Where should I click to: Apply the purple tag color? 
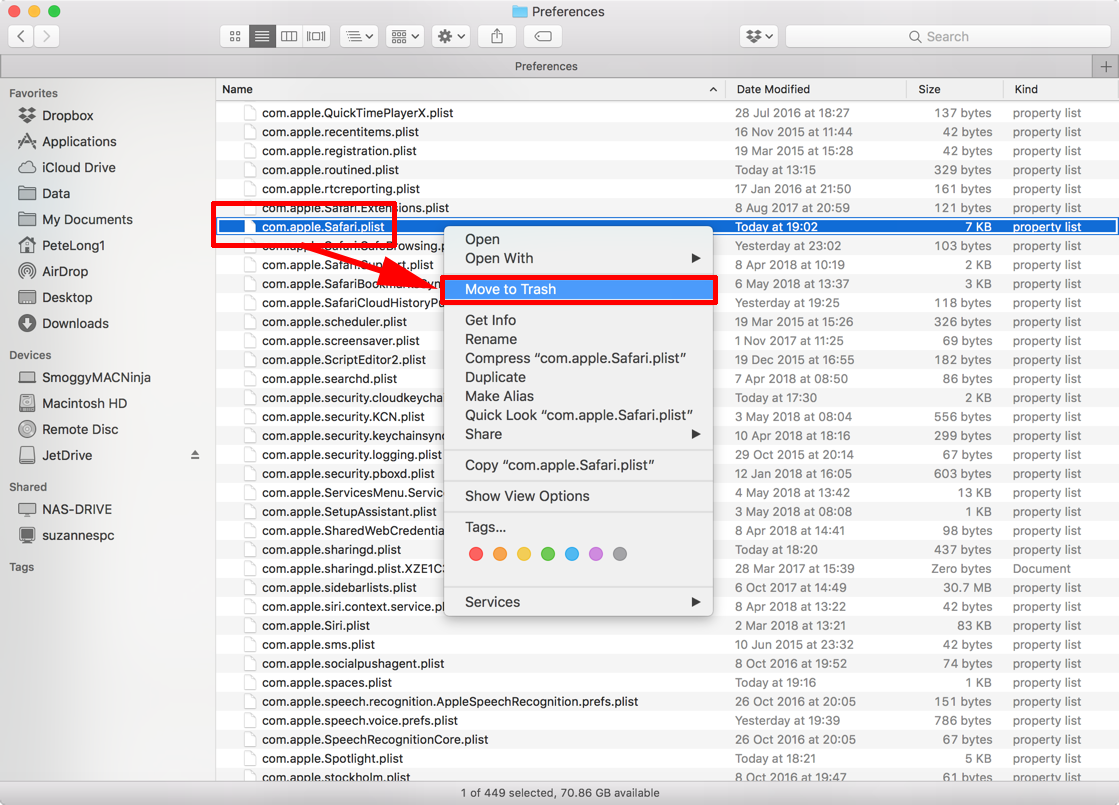596,554
